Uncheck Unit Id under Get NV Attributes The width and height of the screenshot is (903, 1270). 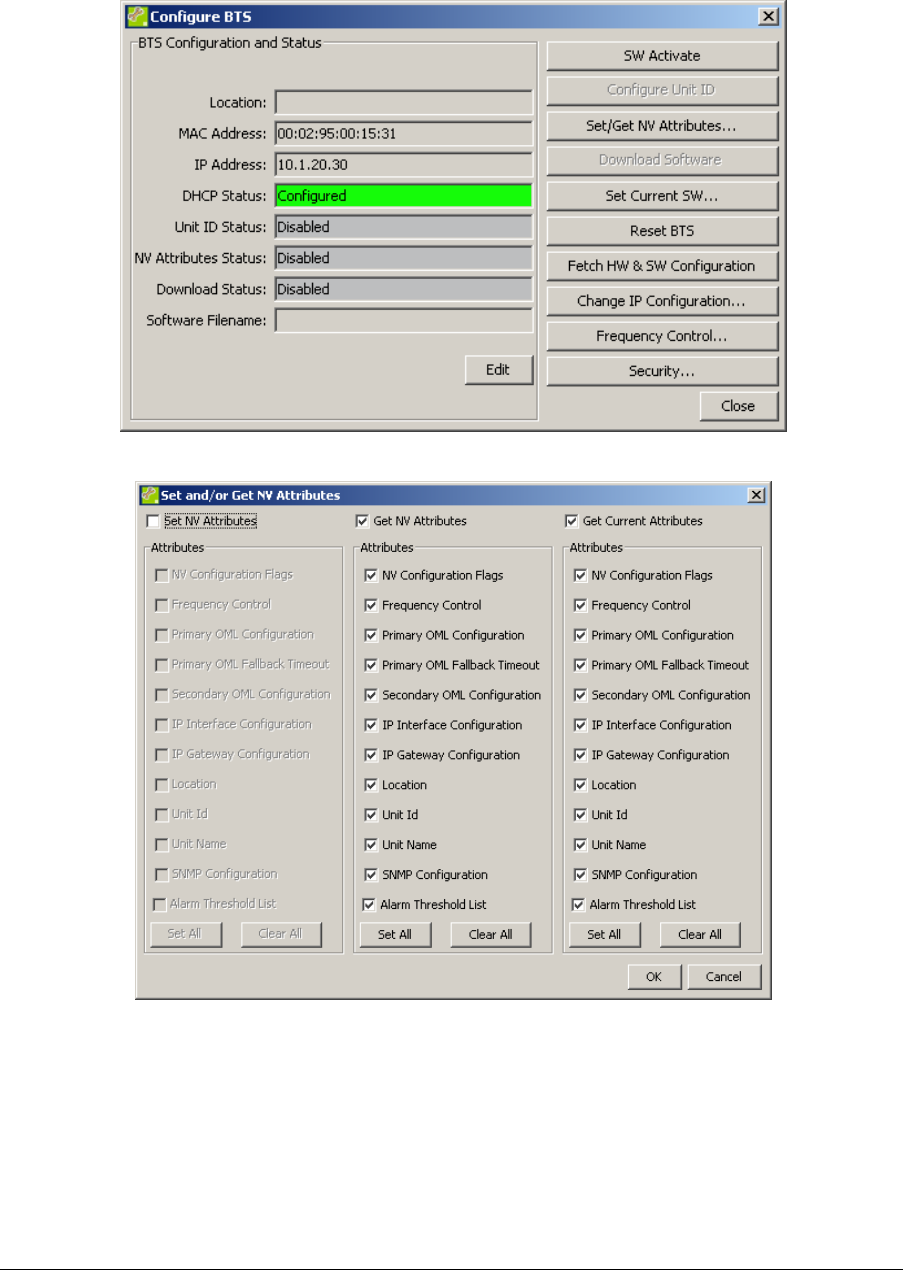point(371,816)
